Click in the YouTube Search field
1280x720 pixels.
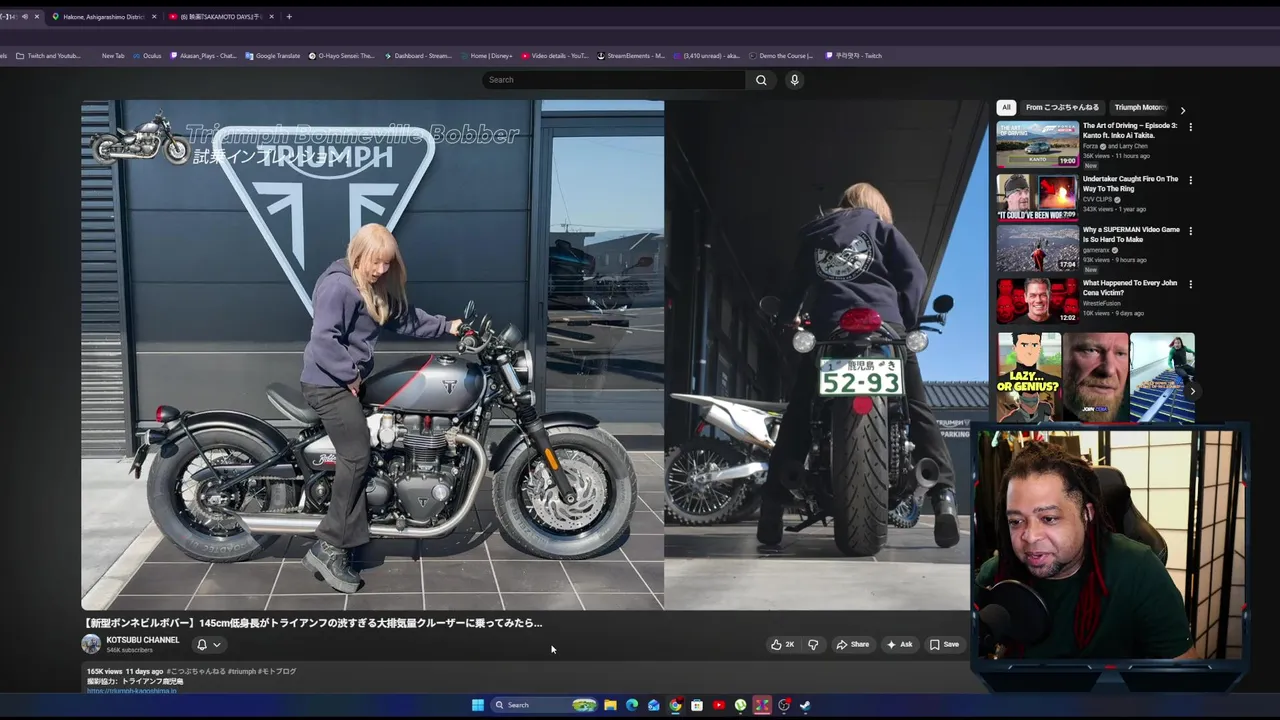click(614, 80)
